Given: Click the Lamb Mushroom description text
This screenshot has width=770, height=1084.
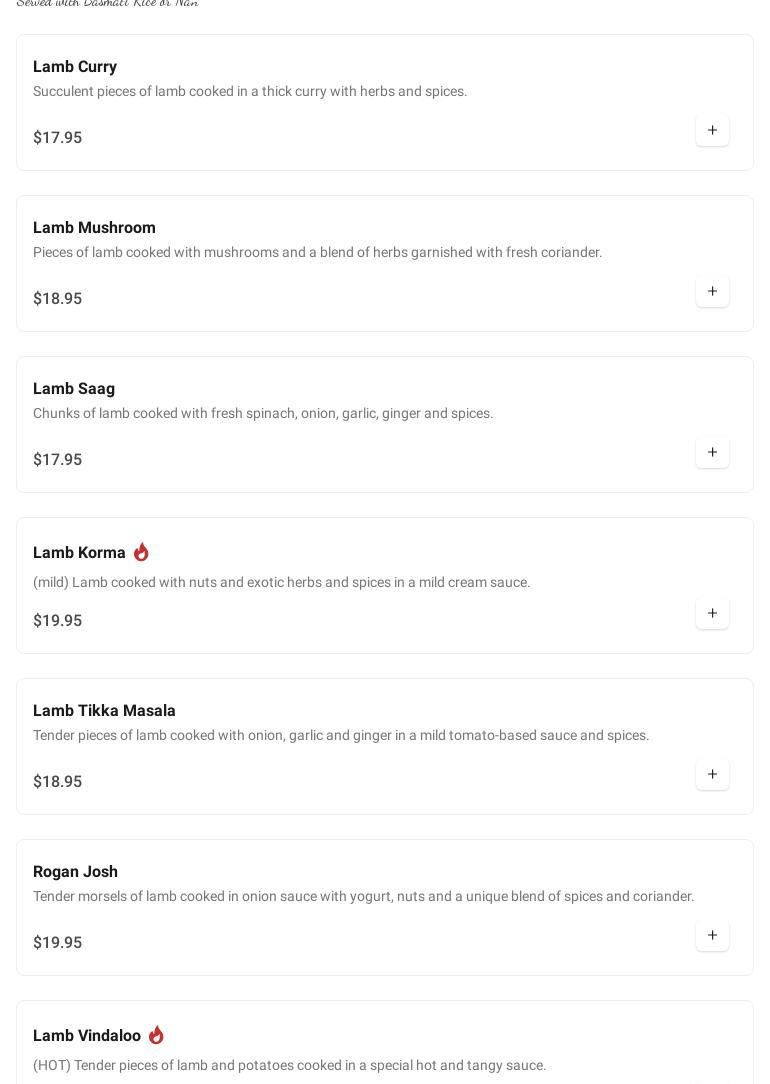Looking at the screenshot, I should tap(317, 252).
